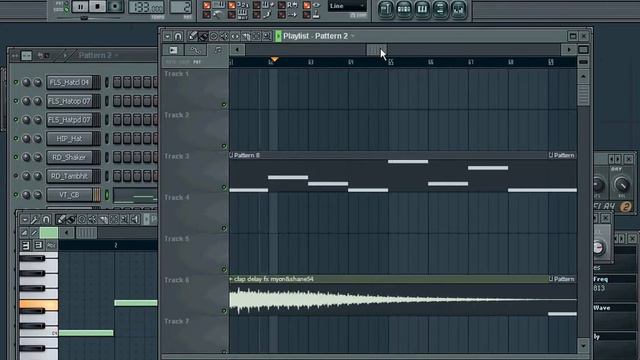Open the Piano Roll shortcut icon
This screenshot has height=360, width=640.
pyautogui.click(x=422, y=9)
